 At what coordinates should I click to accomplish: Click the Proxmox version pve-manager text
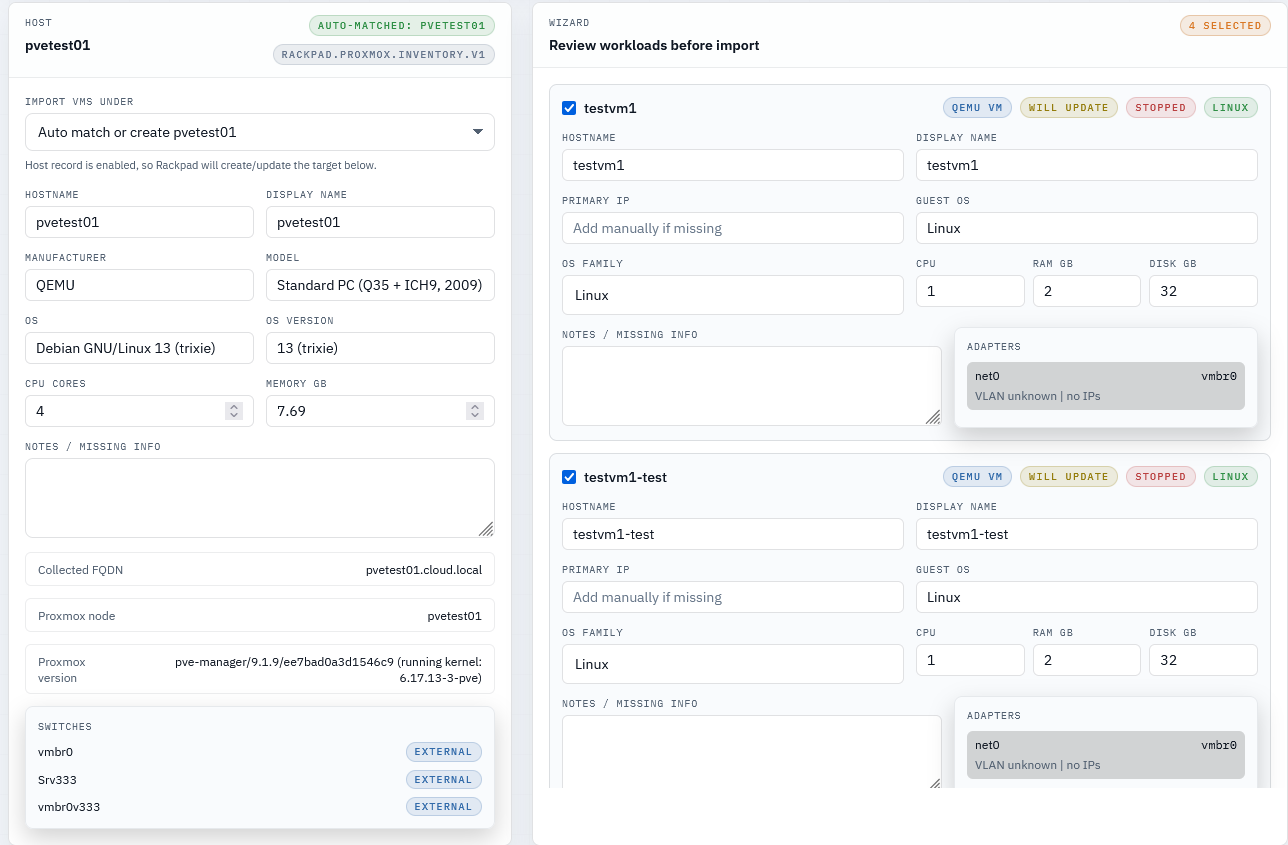click(x=328, y=670)
